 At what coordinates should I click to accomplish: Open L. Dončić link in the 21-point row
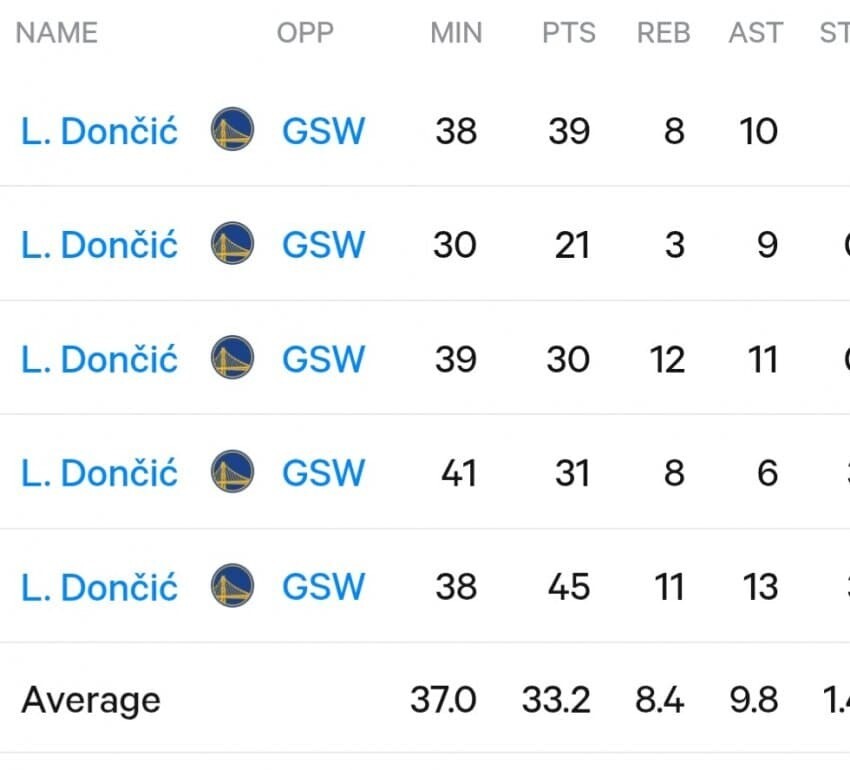pos(99,245)
